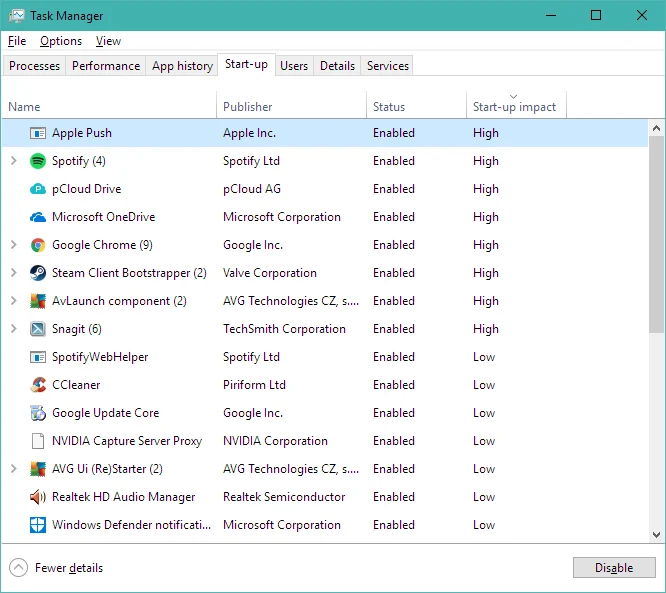The height and width of the screenshot is (593, 666).
Task: Click Low impact in the Windows Defender row
Action: click(484, 525)
